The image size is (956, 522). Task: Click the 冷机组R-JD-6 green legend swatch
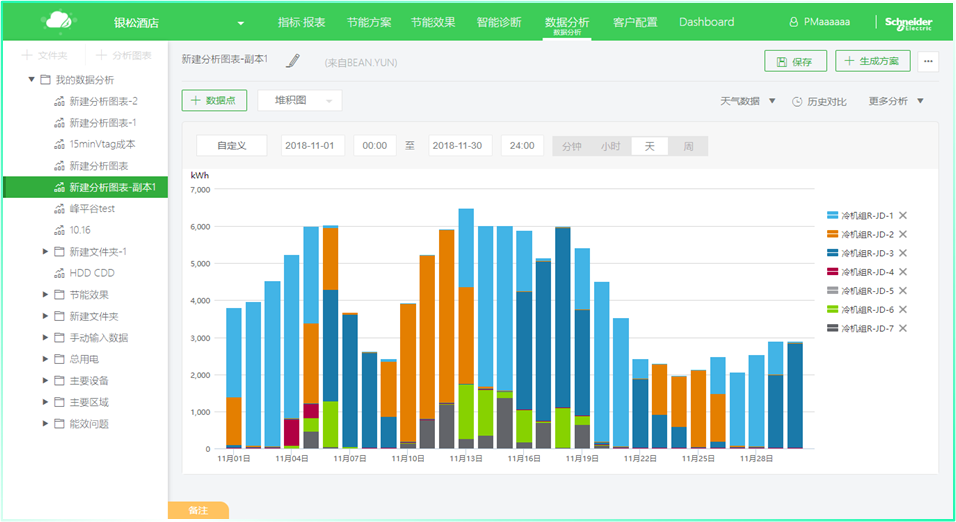(832, 310)
